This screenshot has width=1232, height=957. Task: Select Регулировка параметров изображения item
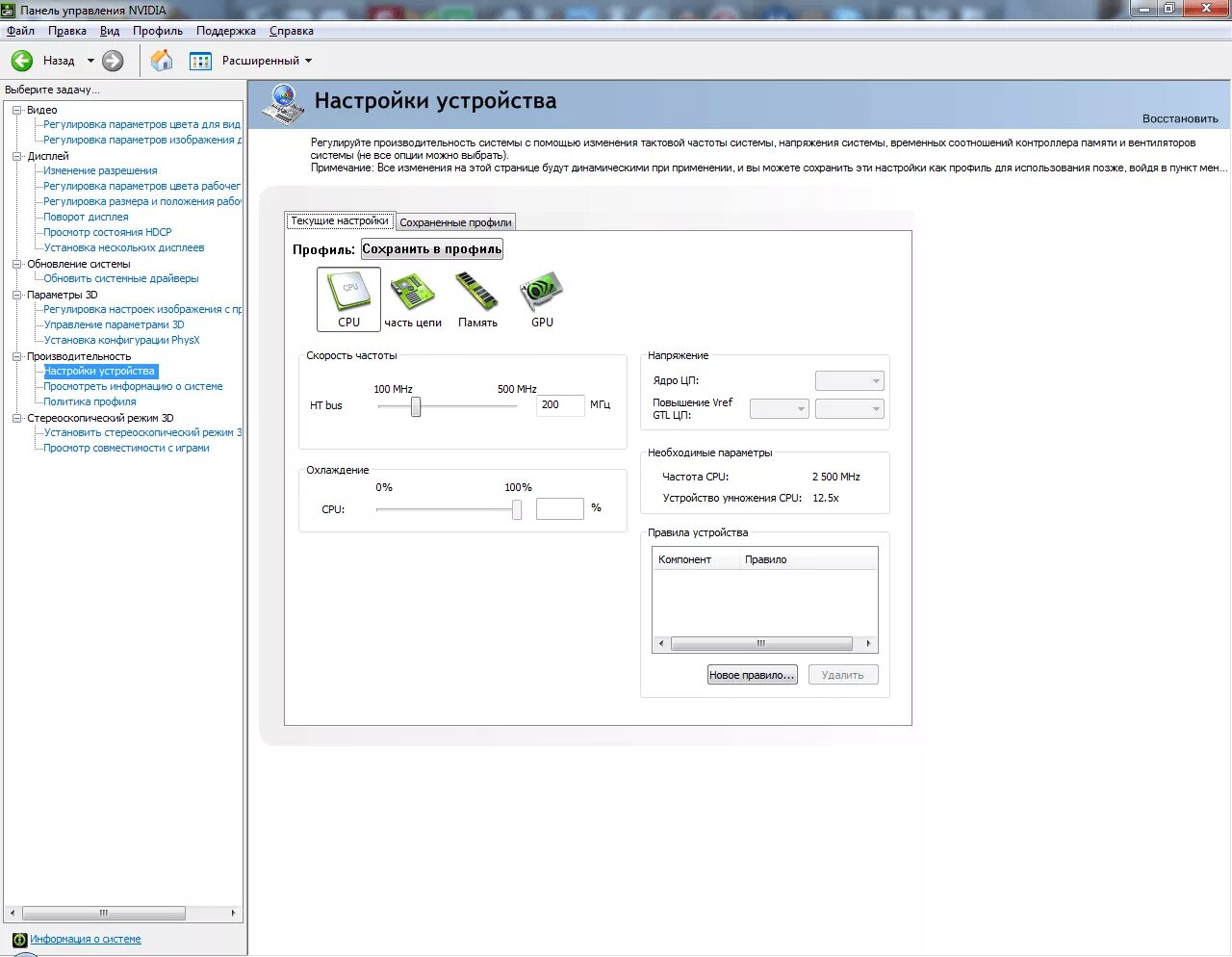click(142, 140)
